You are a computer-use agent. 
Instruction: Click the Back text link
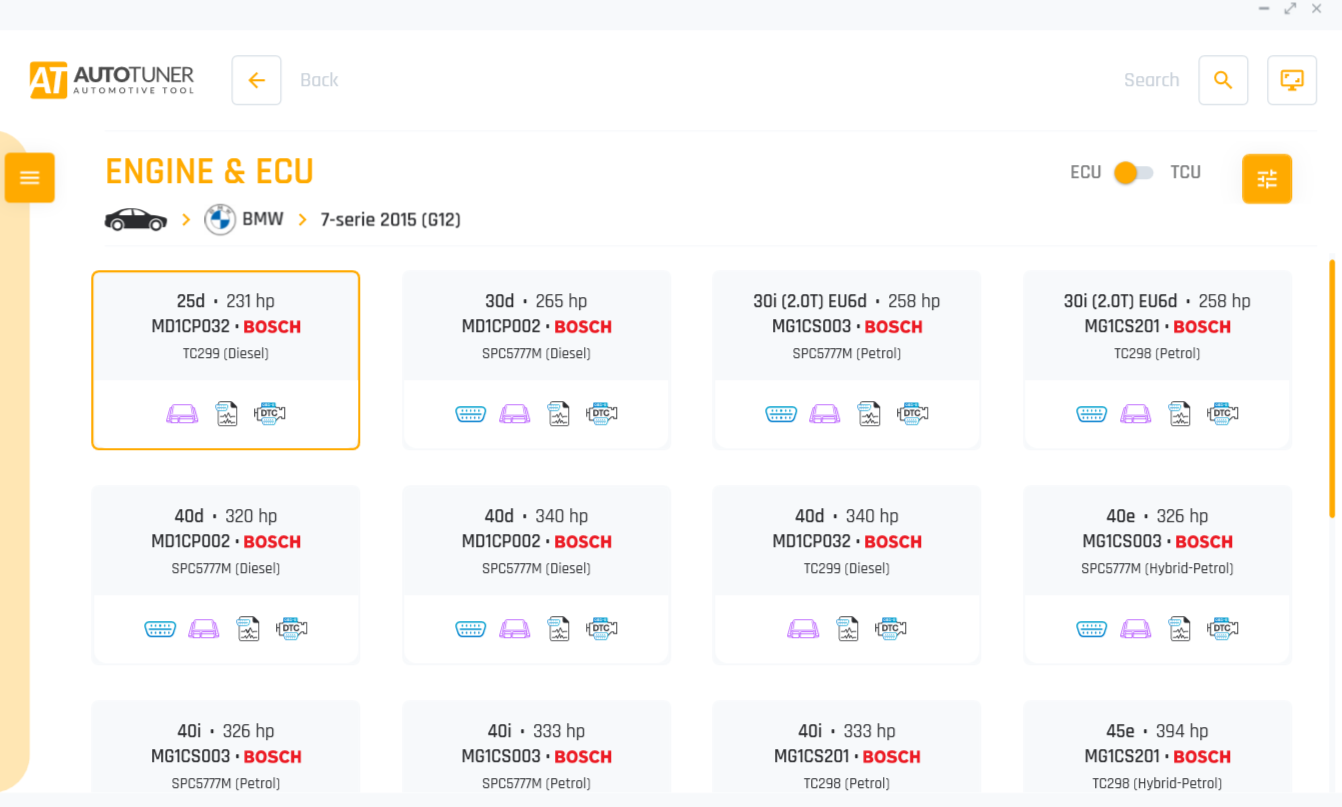(x=319, y=80)
